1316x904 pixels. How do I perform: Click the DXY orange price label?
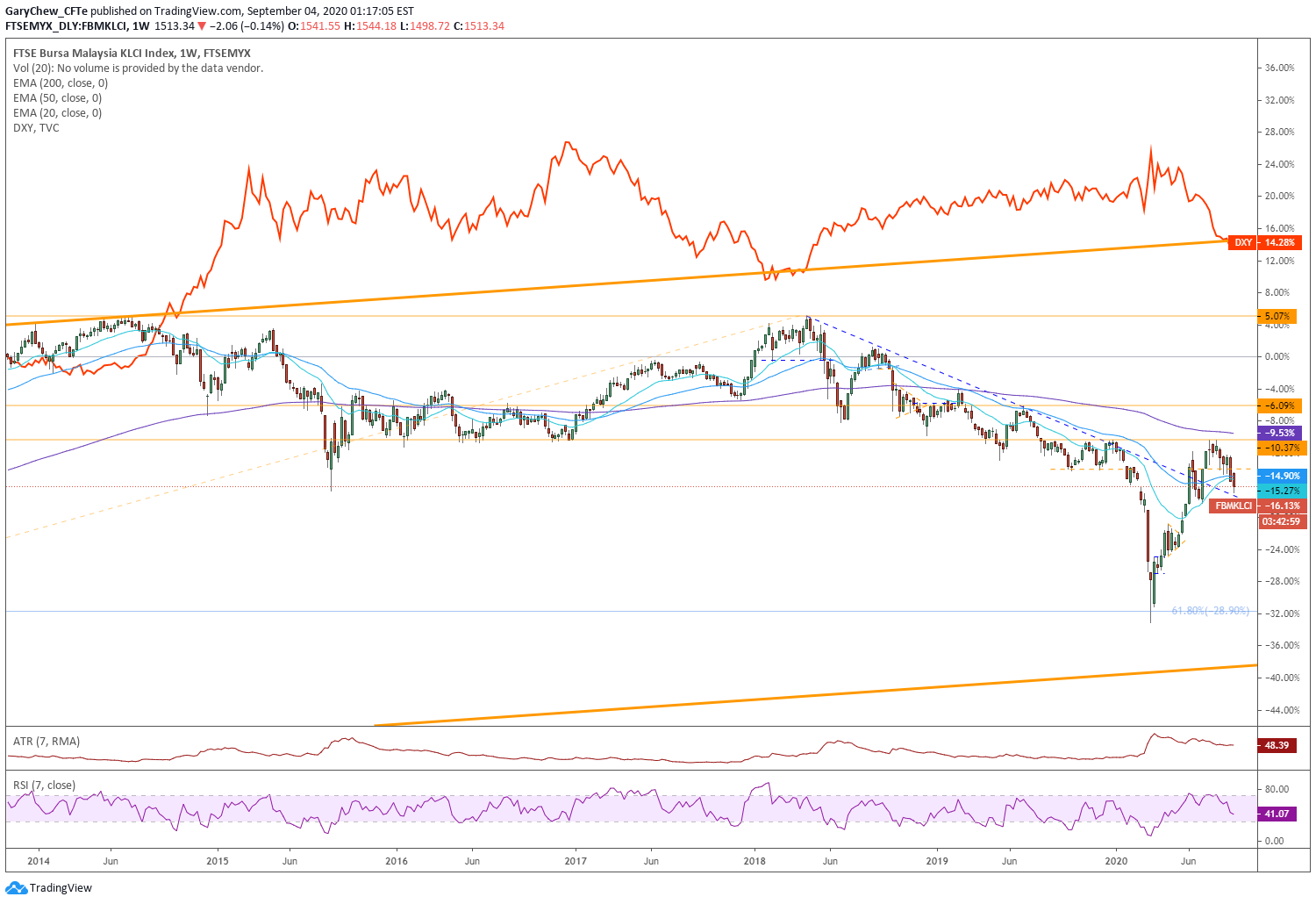click(x=1242, y=242)
